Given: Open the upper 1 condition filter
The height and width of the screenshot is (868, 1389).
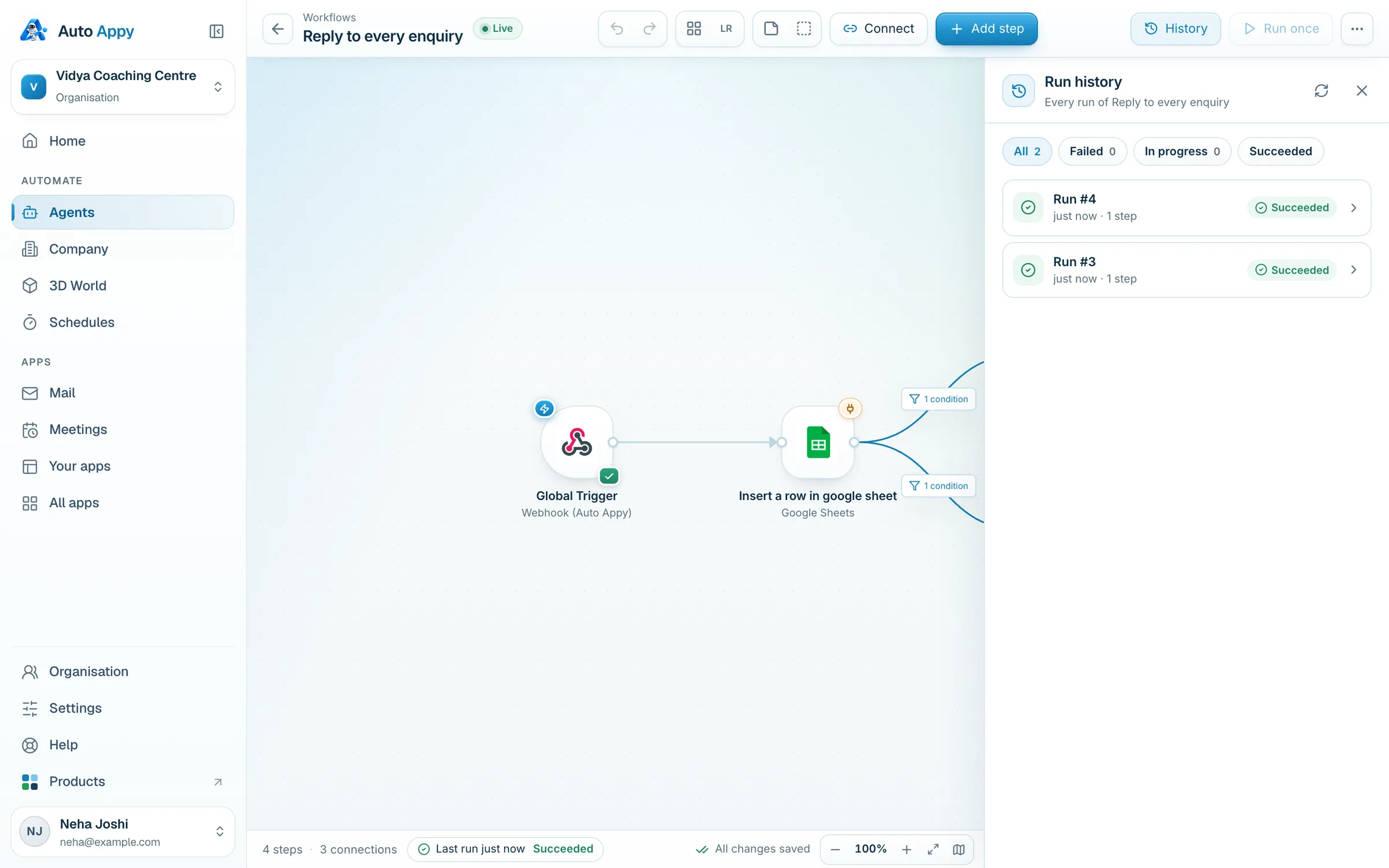Looking at the screenshot, I should 938,399.
